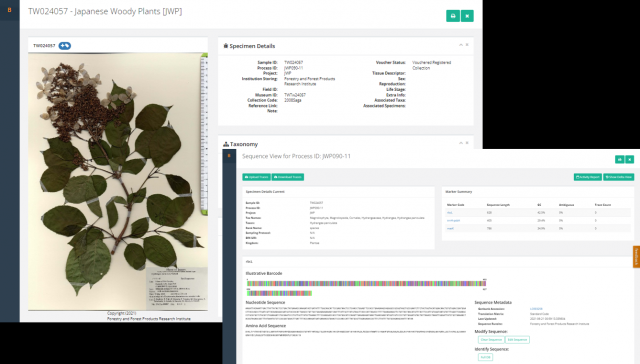640x364 pixels.
Task: Click the Upload Traces button
Action: pyautogui.click(x=256, y=177)
